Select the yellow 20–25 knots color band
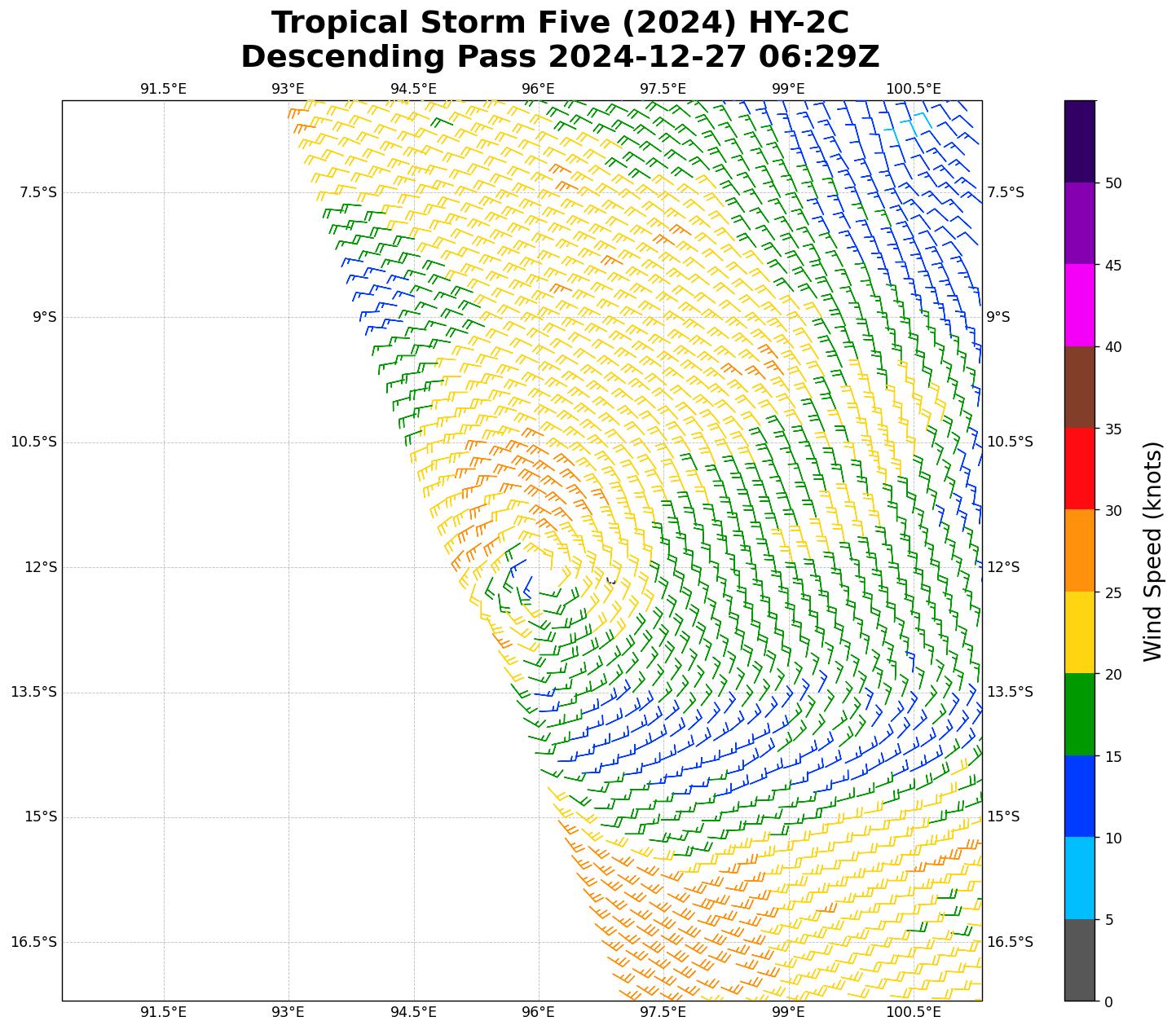The width and height of the screenshot is (1176, 1030). tap(1080, 633)
